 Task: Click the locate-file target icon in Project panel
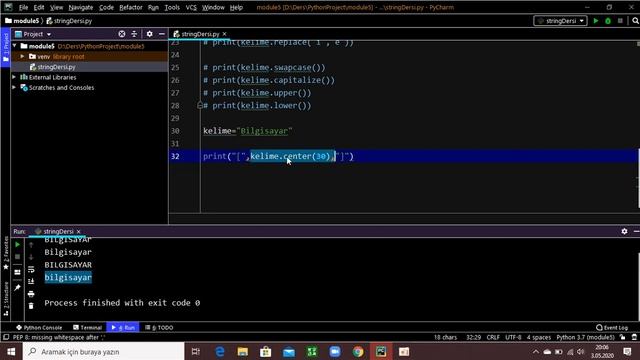coord(122,34)
